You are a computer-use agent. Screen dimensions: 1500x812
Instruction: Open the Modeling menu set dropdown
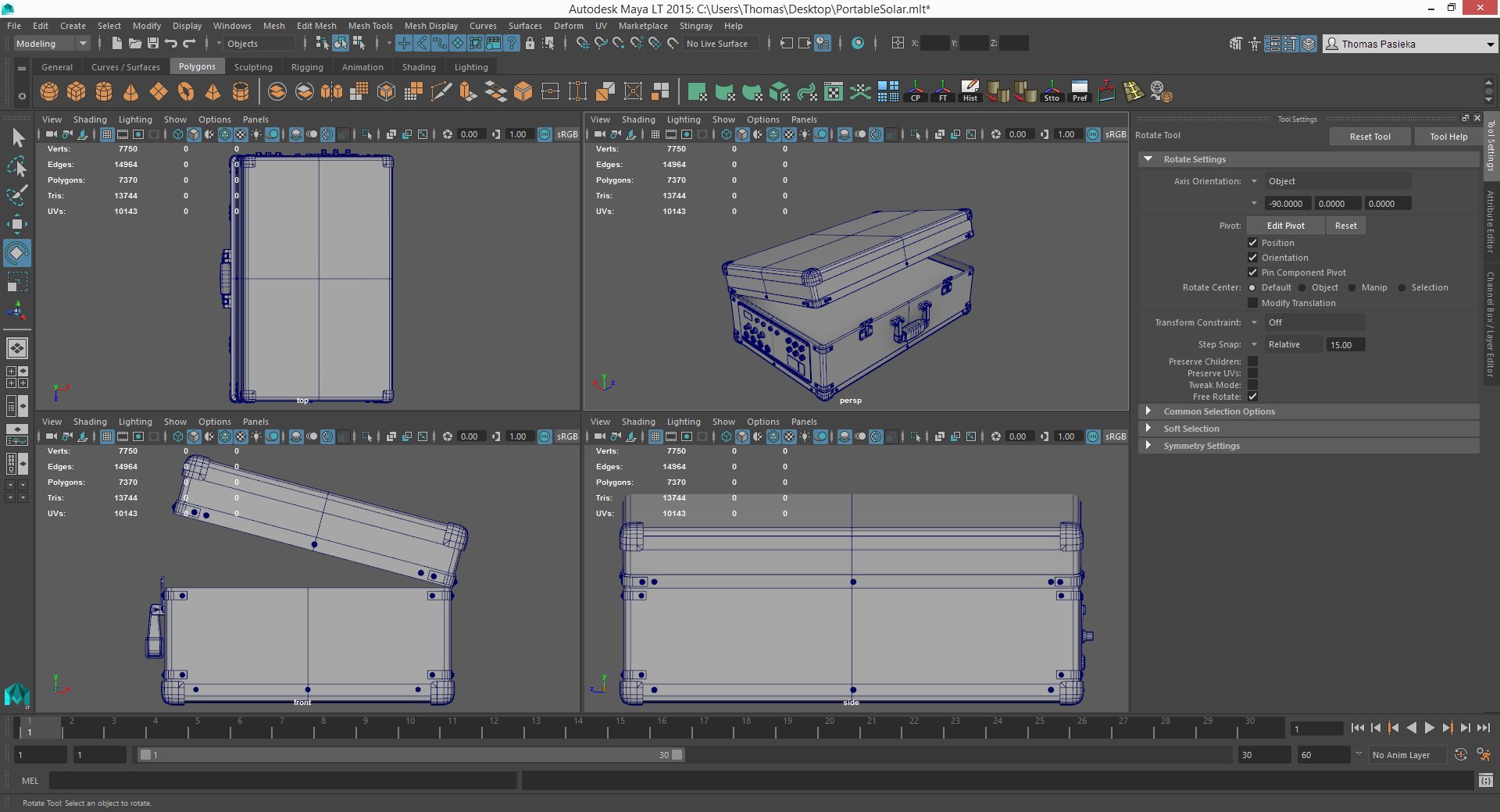pyautogui.click(x=52, y=44)
